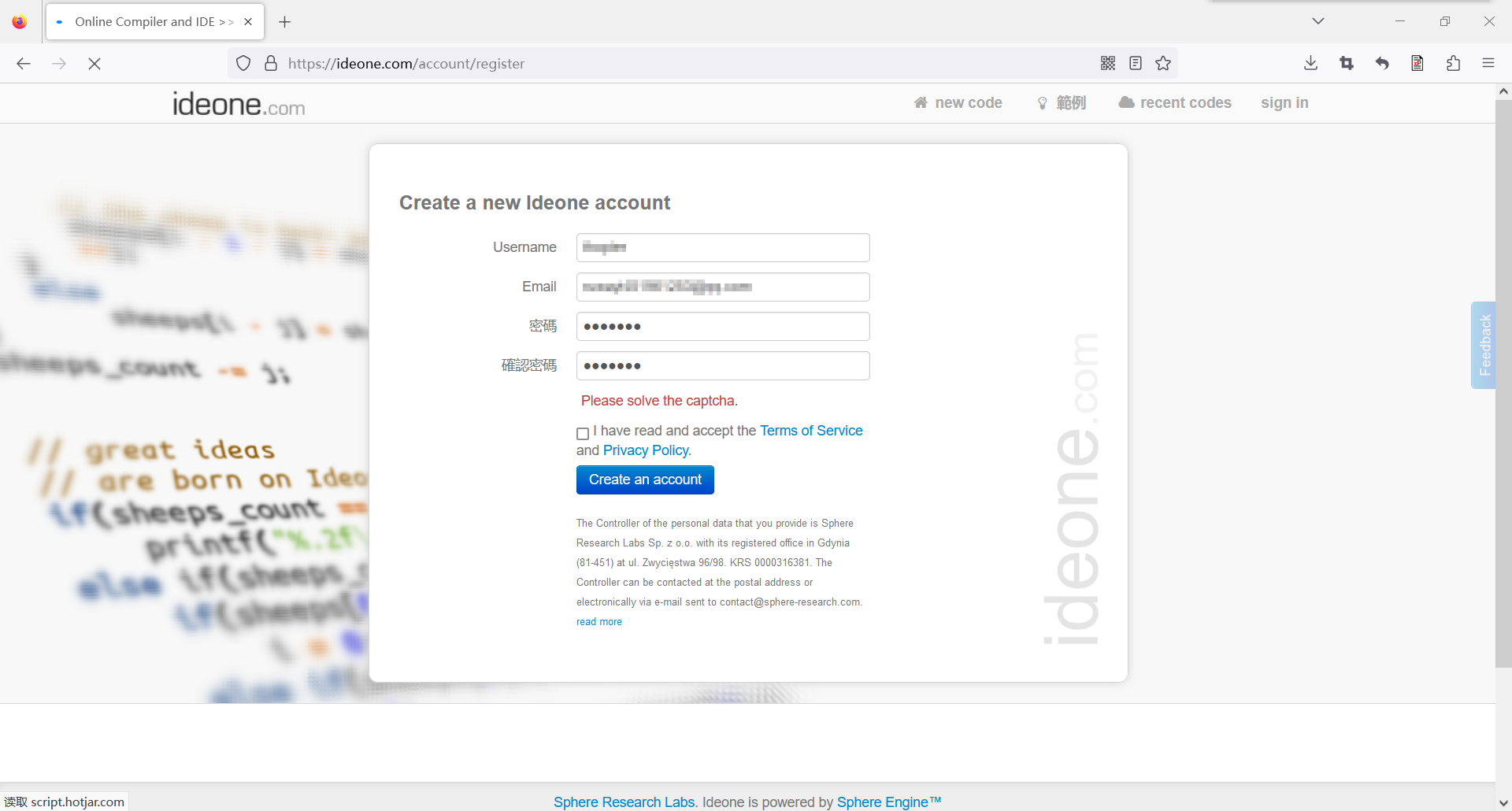Image resolution: width=1512 pixels, height=811 pixels.
Task: Open the Sphere Engine footer link
Action: point(889,802)
